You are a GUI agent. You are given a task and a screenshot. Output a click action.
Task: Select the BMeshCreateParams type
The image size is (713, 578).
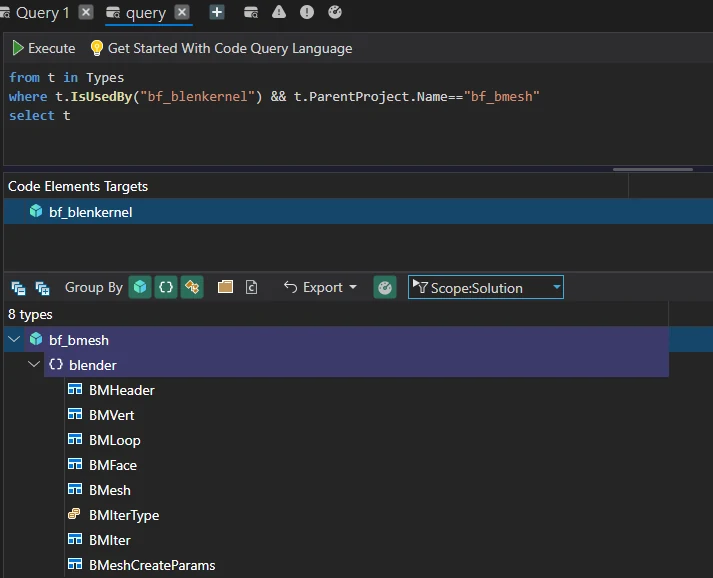[152, 565]
